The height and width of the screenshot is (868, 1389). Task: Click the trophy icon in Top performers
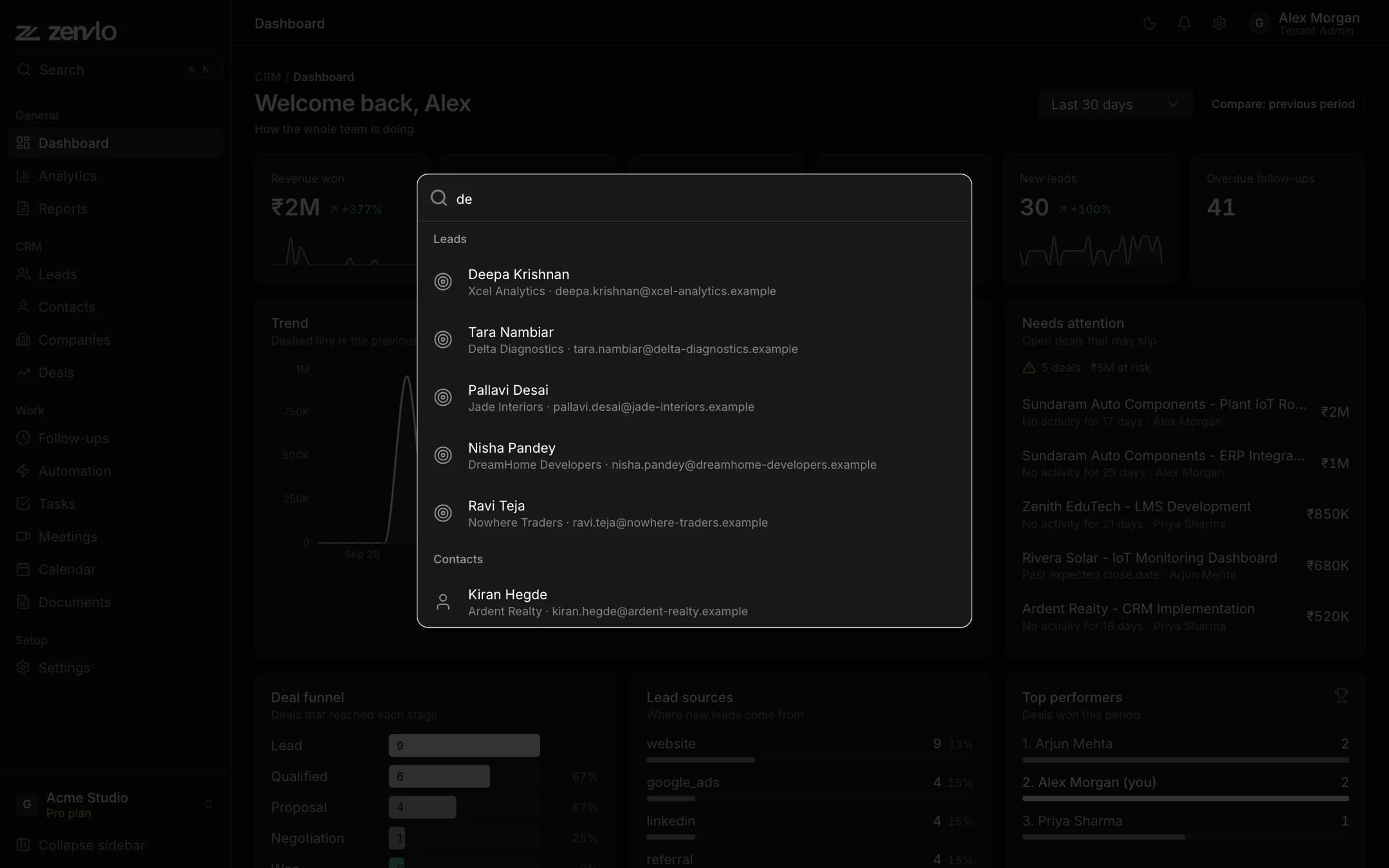pyautogui.click(x=1341, y=696)
